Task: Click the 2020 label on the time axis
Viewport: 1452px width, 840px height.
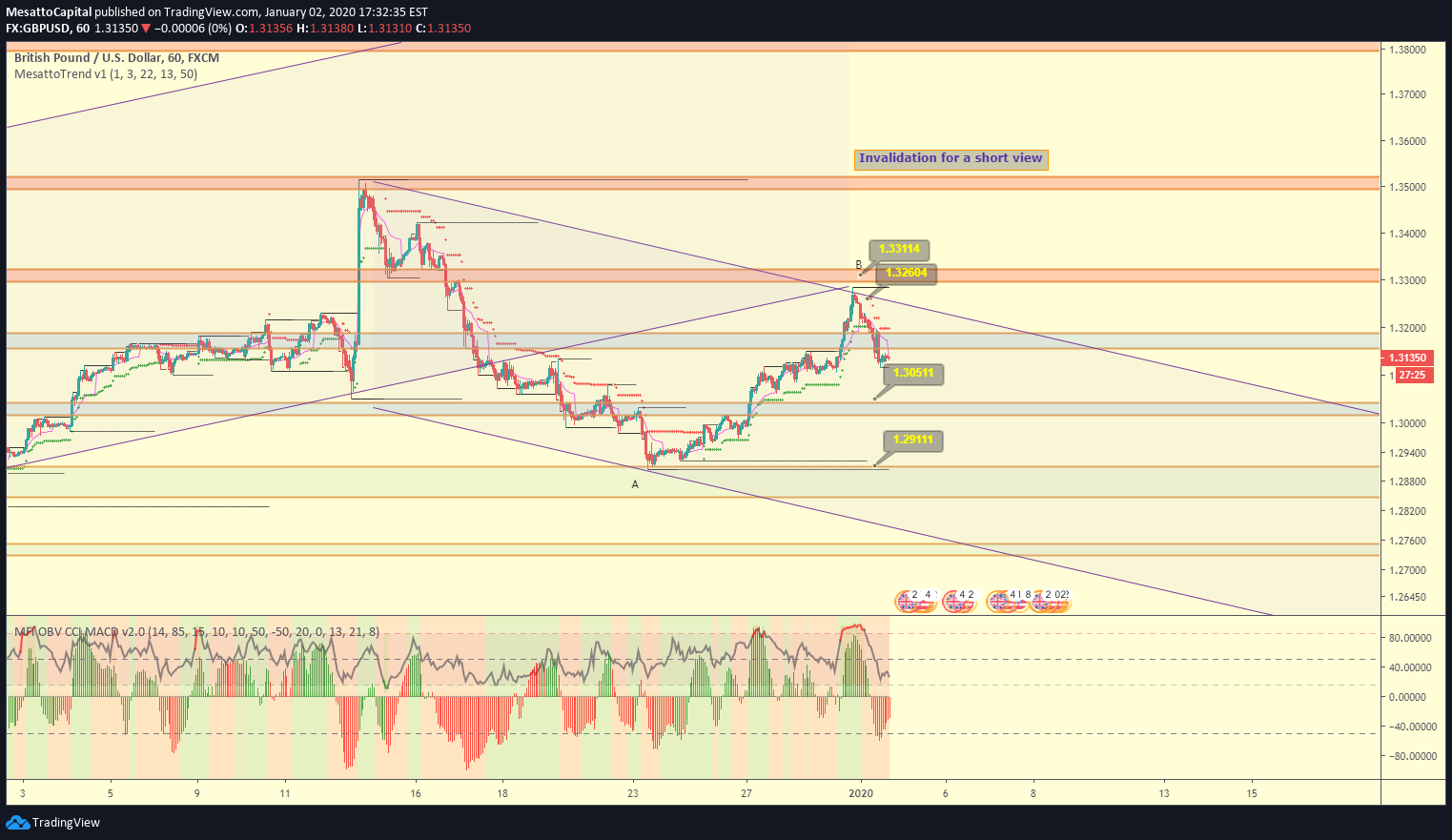Action: [x=861, y=793]
